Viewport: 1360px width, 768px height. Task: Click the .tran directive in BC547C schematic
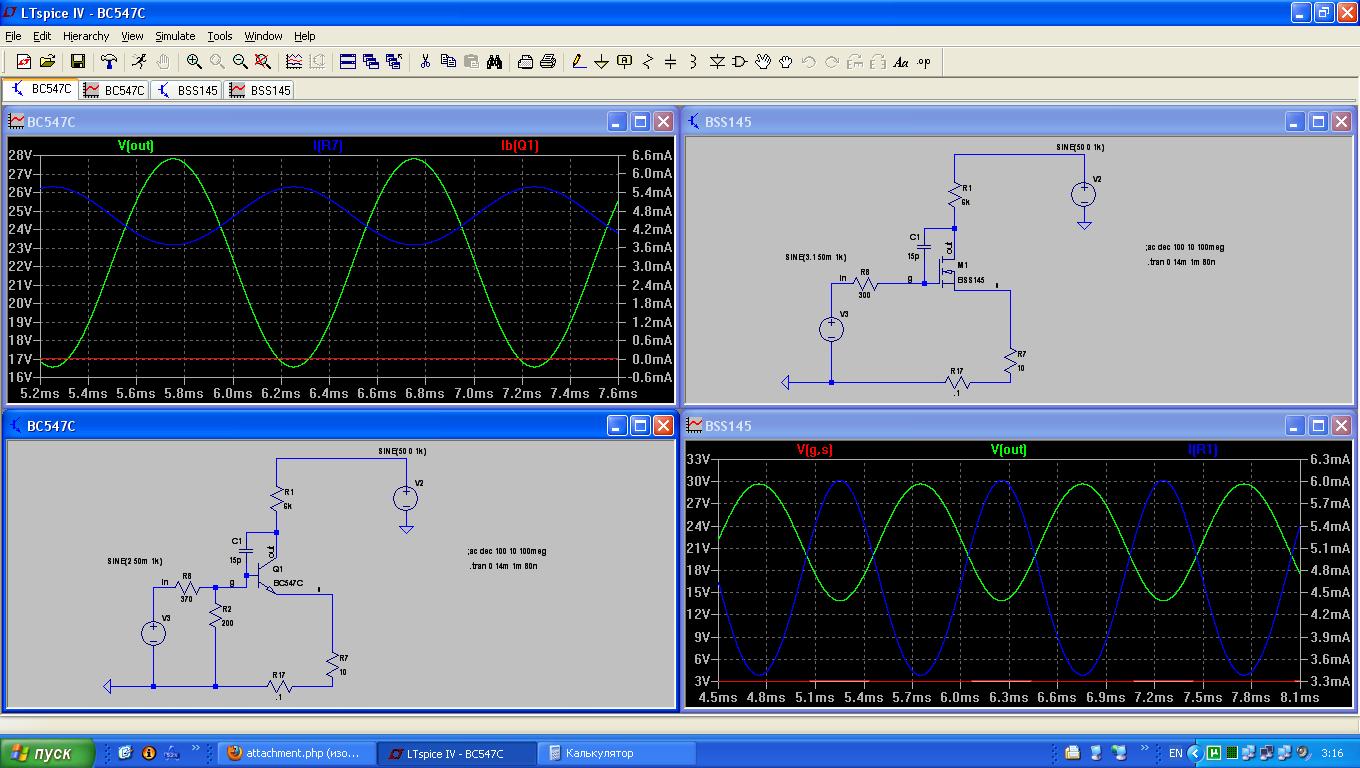504,566
